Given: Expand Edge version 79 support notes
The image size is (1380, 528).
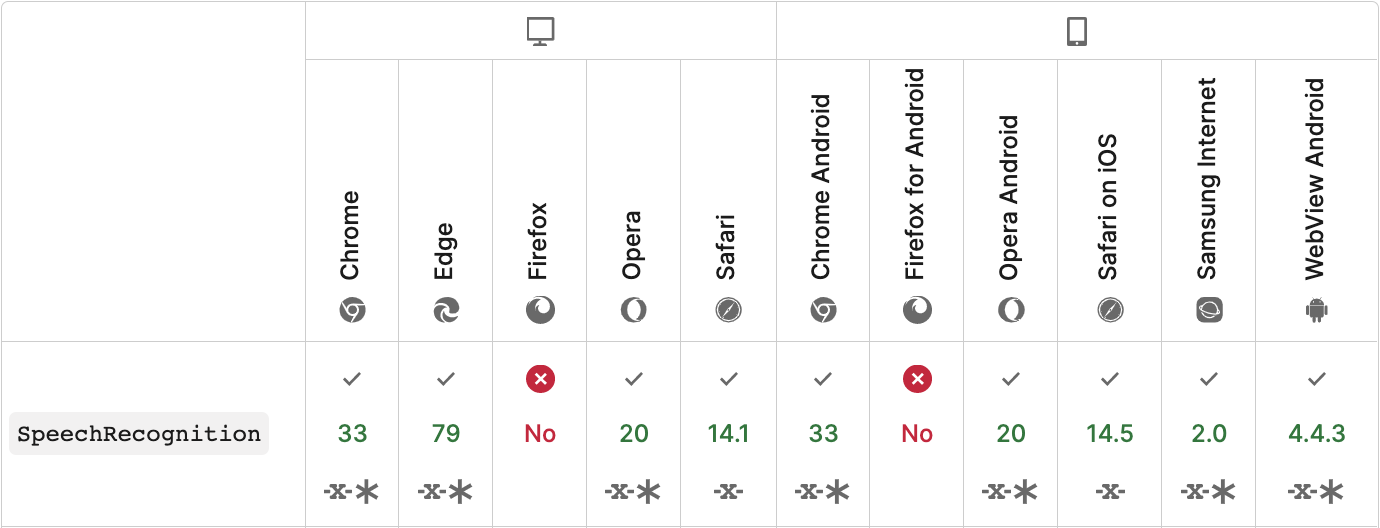Looking at the screenshot, I should pos(446,434).
